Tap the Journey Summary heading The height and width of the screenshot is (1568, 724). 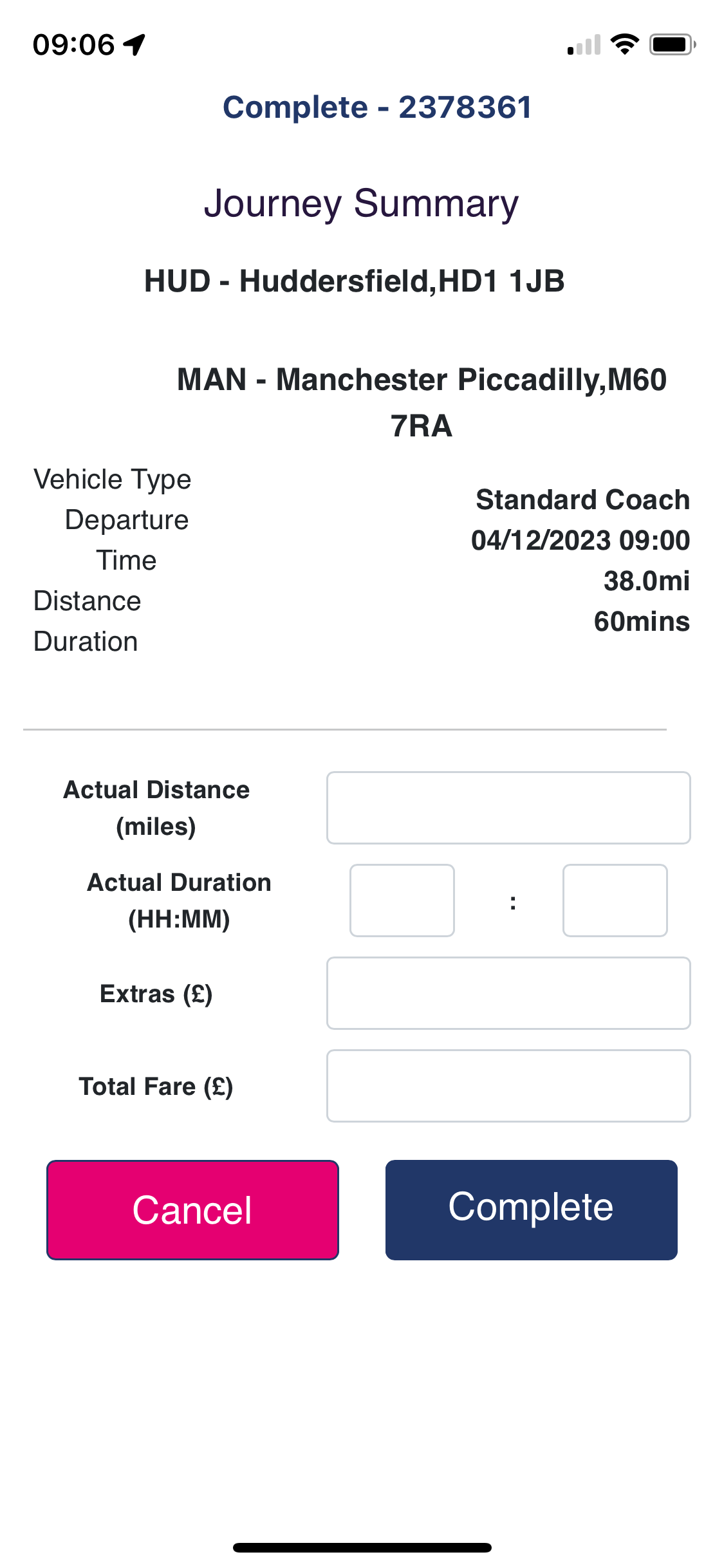[361, 203]
